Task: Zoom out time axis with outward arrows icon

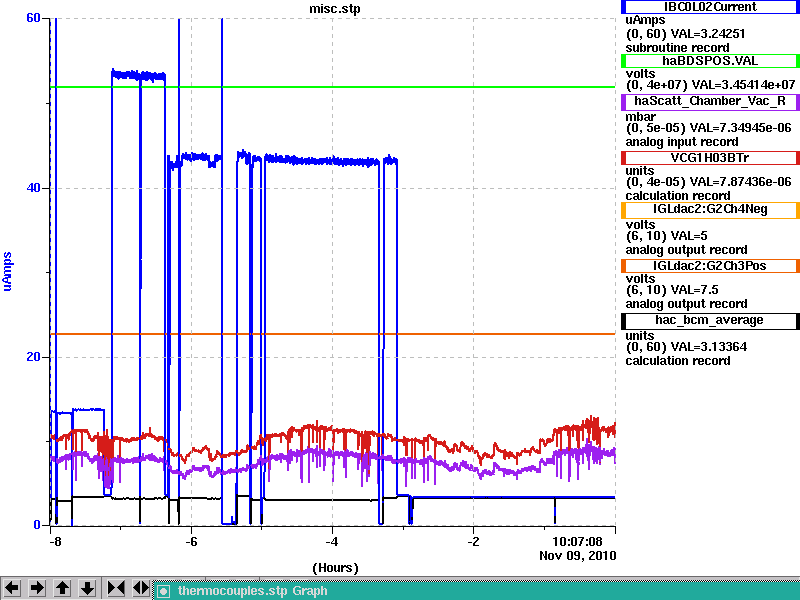Action: [x=141, y=588]
